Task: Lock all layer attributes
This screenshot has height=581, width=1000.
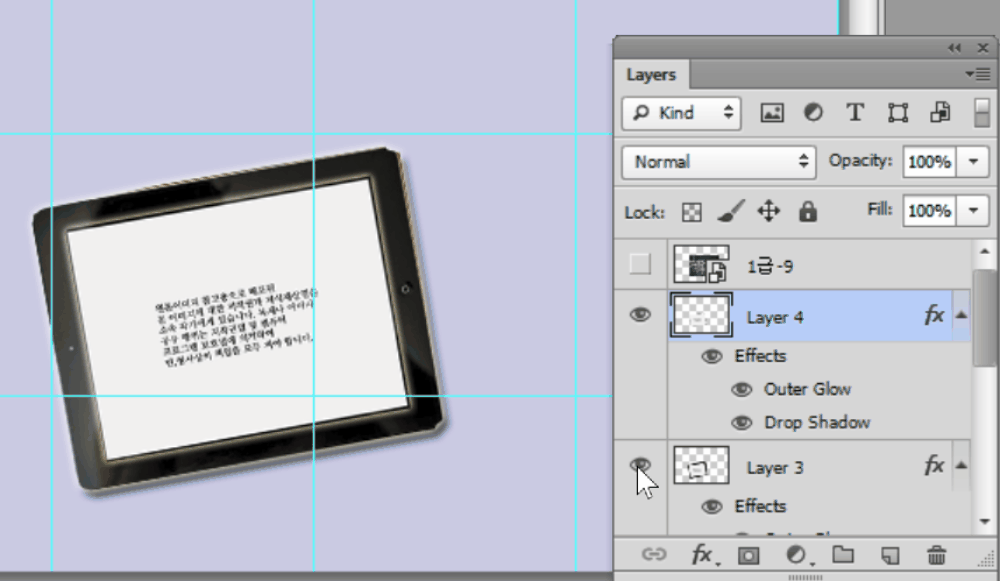Action: click(x=807, y=211)
